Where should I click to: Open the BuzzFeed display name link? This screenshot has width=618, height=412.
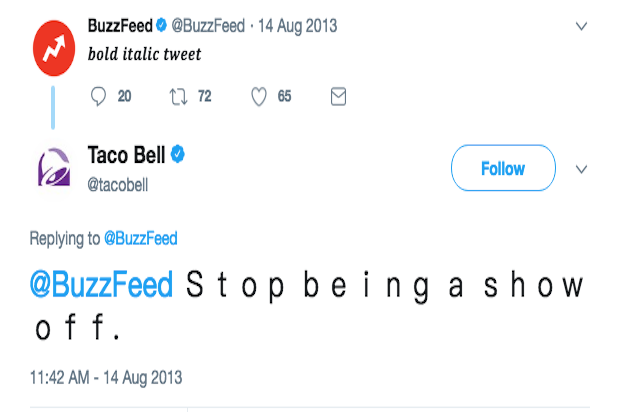120,24
